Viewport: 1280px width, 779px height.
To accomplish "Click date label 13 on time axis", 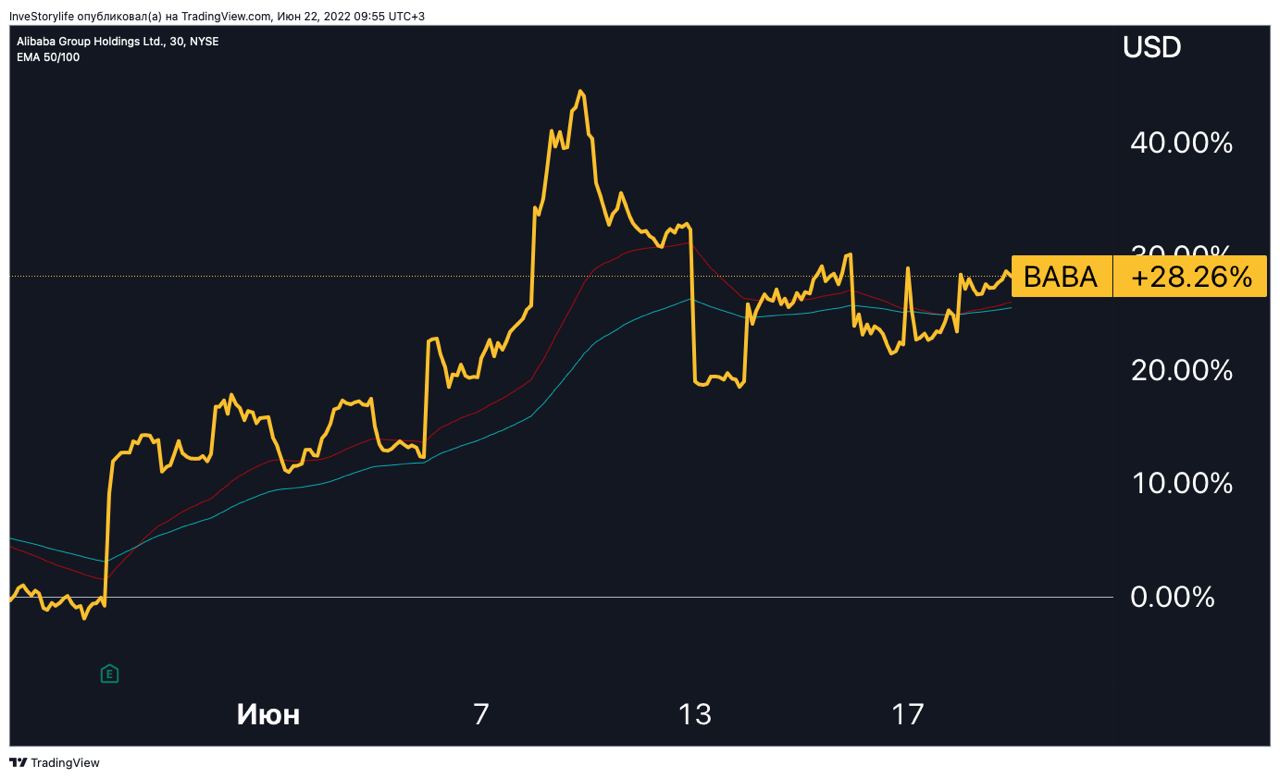I will tap(694, 714).
